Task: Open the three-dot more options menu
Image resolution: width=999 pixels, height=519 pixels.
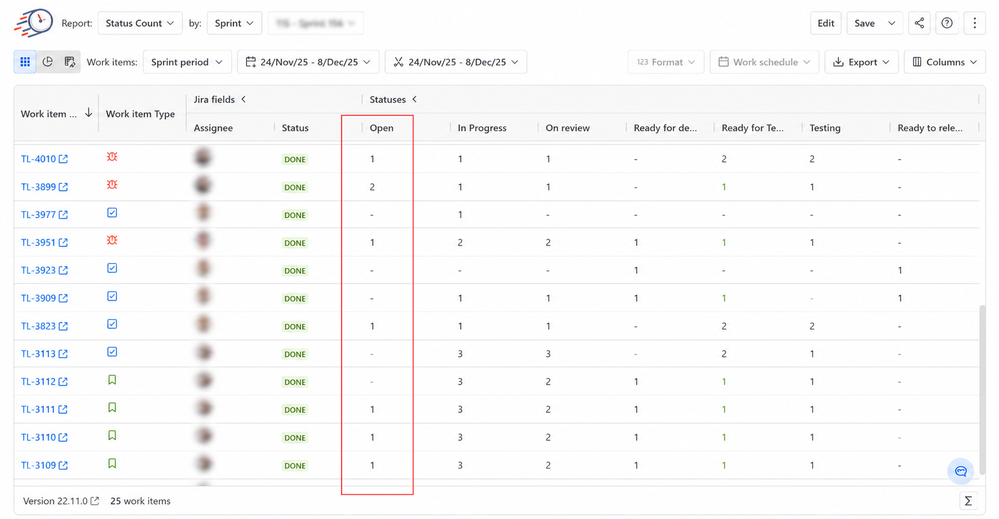Action: click(x=974, y=23)
